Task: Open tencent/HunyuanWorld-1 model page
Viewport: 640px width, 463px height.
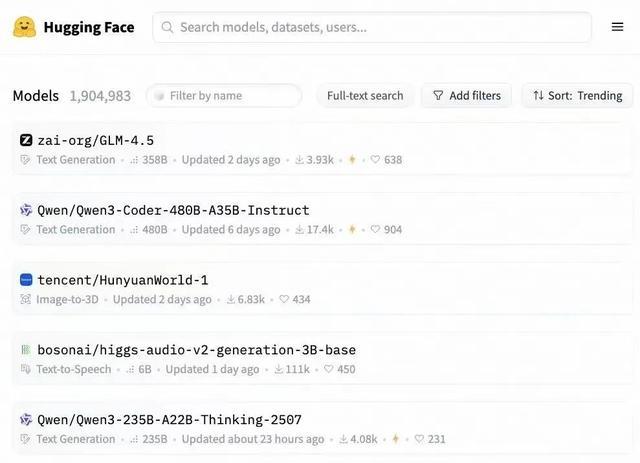Action: point(123,280)
